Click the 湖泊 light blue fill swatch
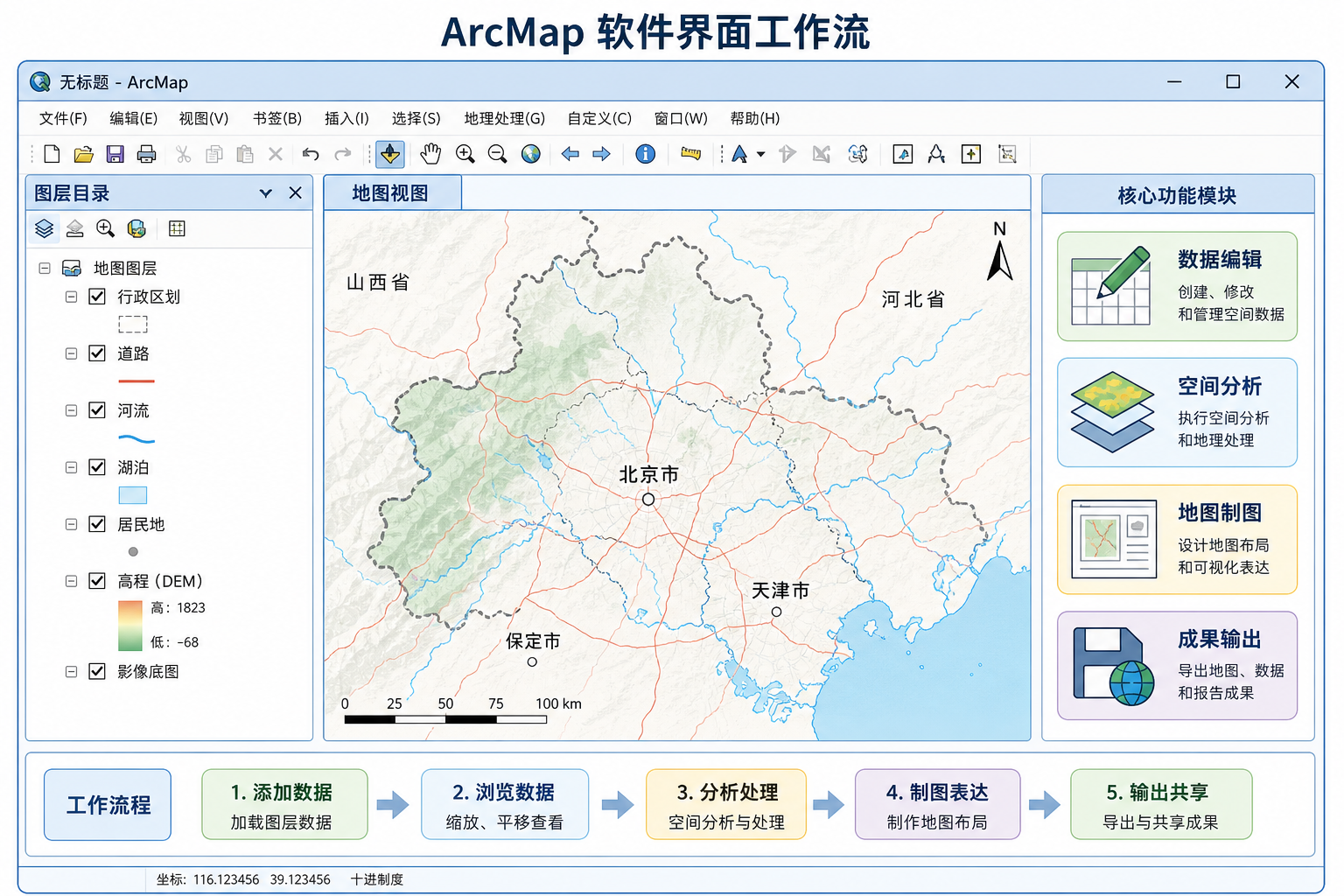The width and height of the screenshot is (1344, 896). pos(133,495)
